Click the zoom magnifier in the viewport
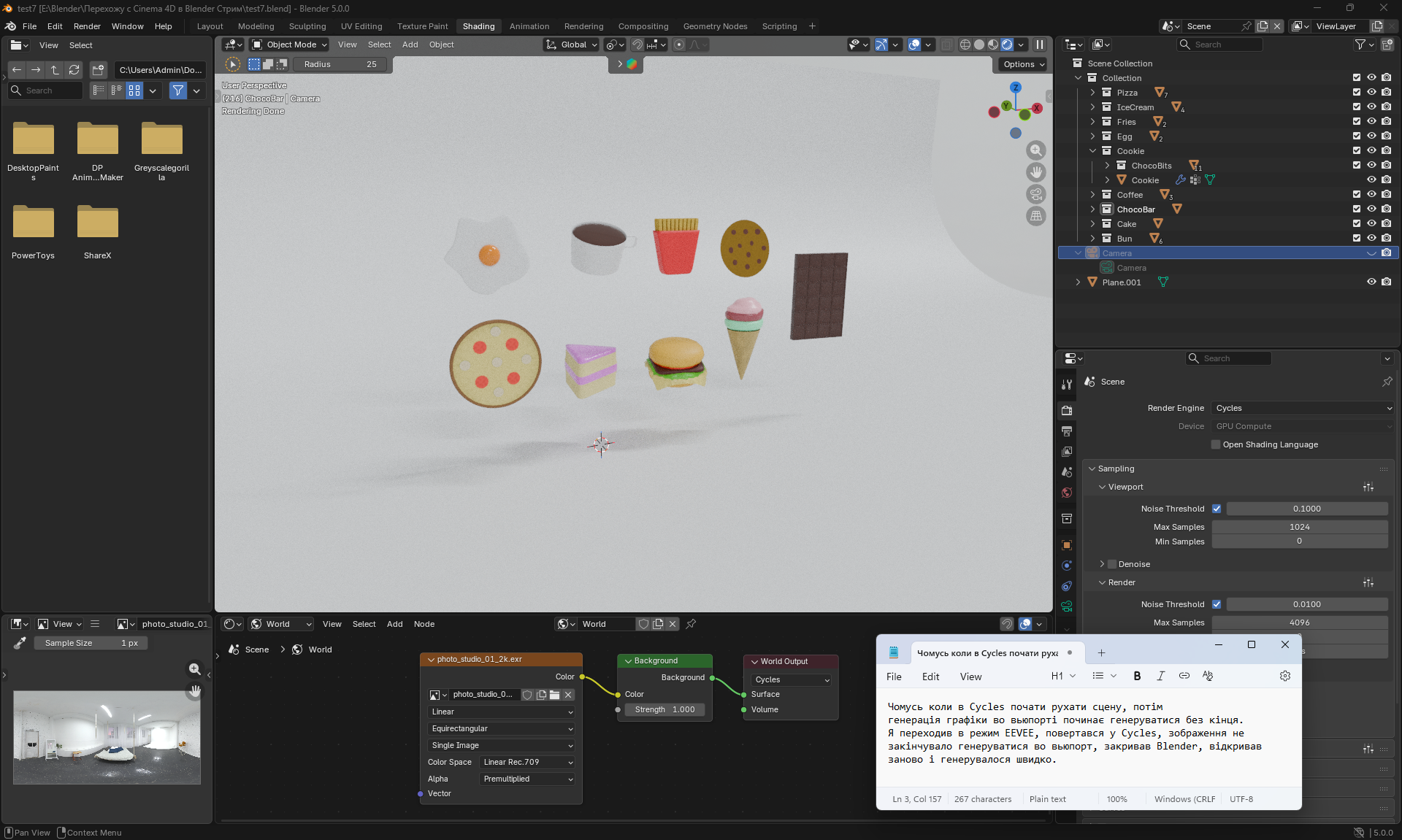1402x840 pixels. click(1035, 150)
